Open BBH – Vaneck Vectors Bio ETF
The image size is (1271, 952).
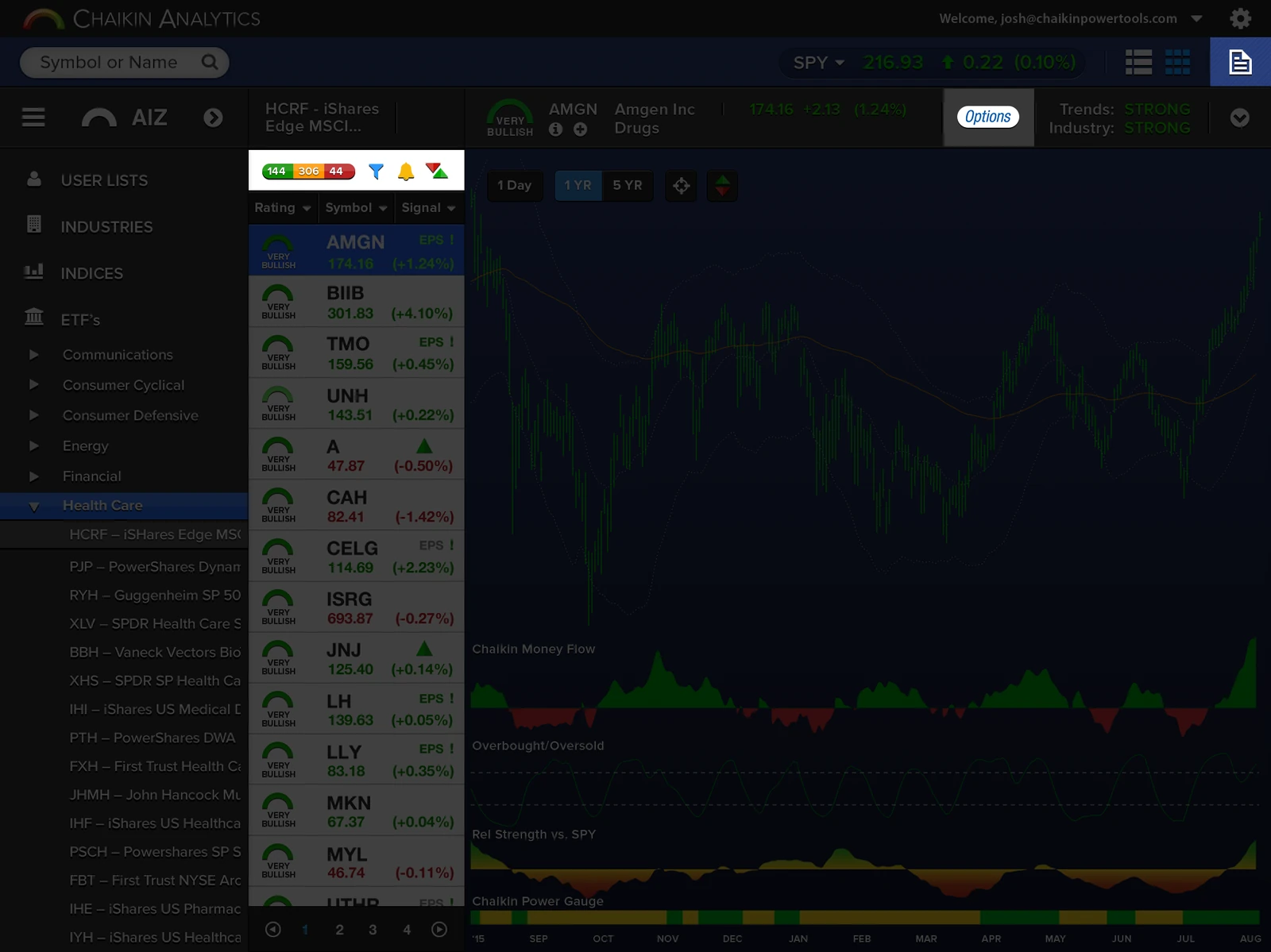pos(155,652)
